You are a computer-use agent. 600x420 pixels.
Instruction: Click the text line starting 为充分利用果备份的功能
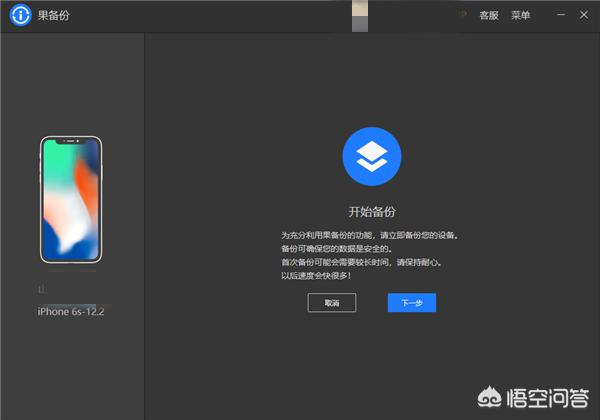tap(369, 236)
